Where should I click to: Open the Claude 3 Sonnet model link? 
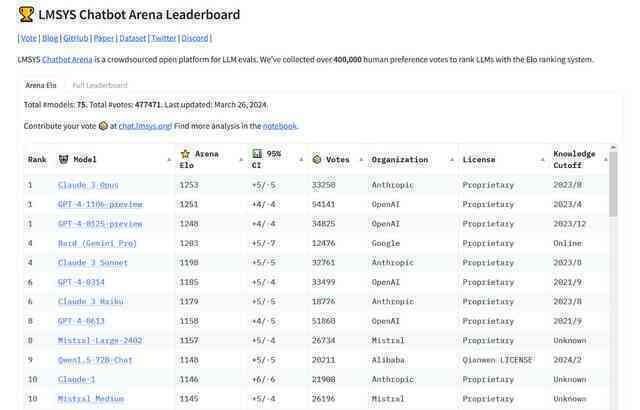[93, 263]
